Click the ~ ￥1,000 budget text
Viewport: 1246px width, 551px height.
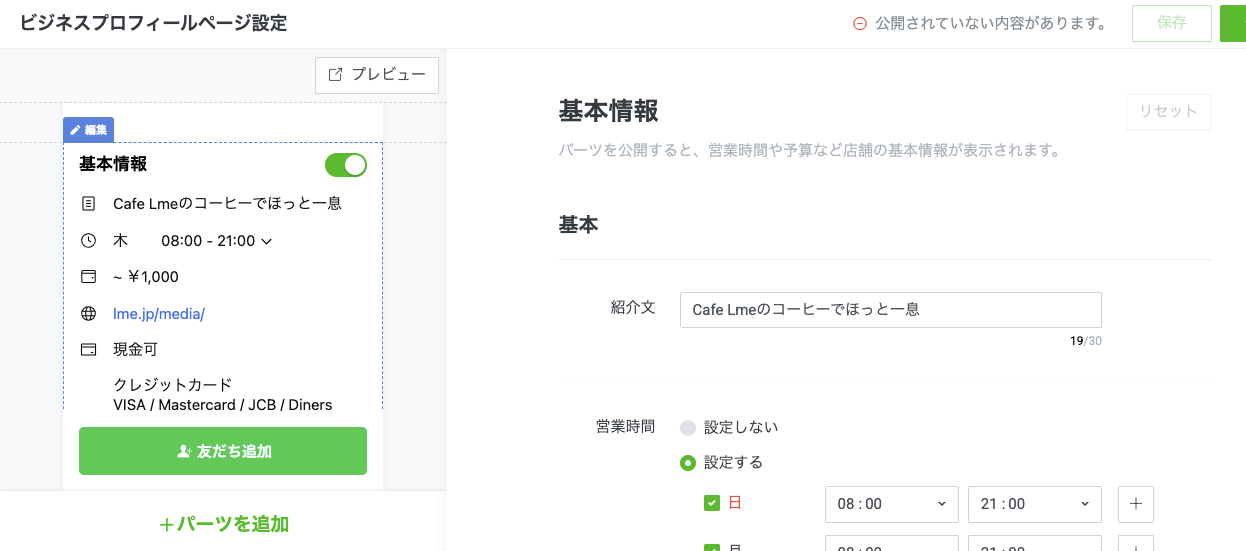pos(146,277)
